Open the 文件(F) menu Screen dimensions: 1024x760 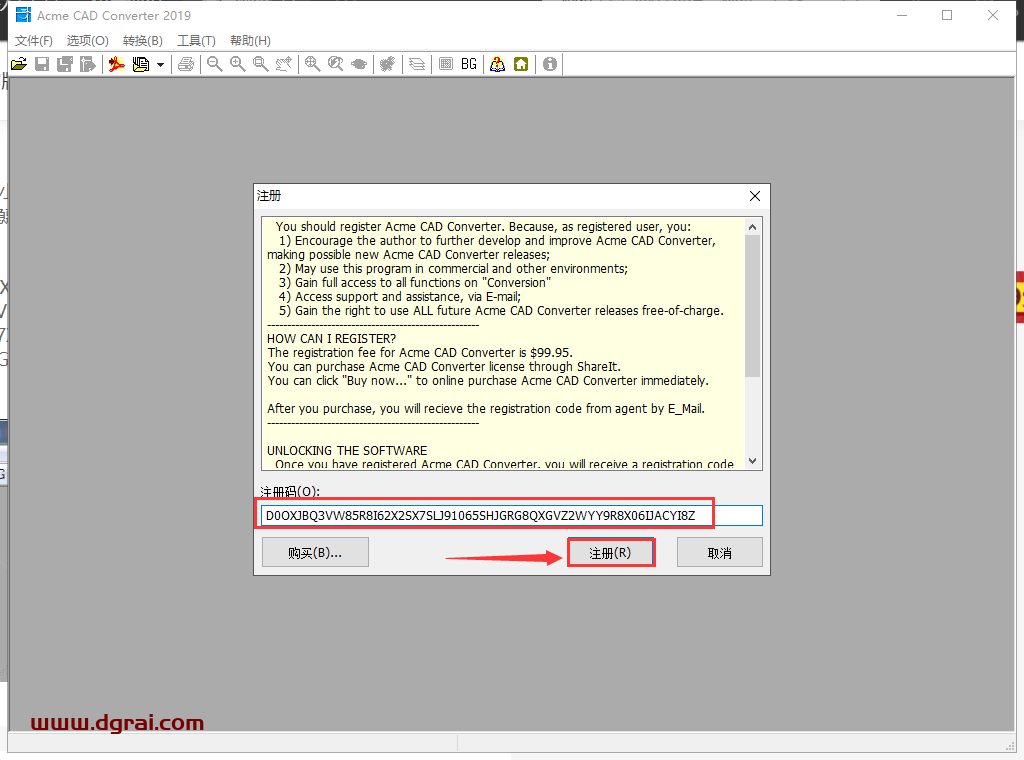(x=34, y=40)
